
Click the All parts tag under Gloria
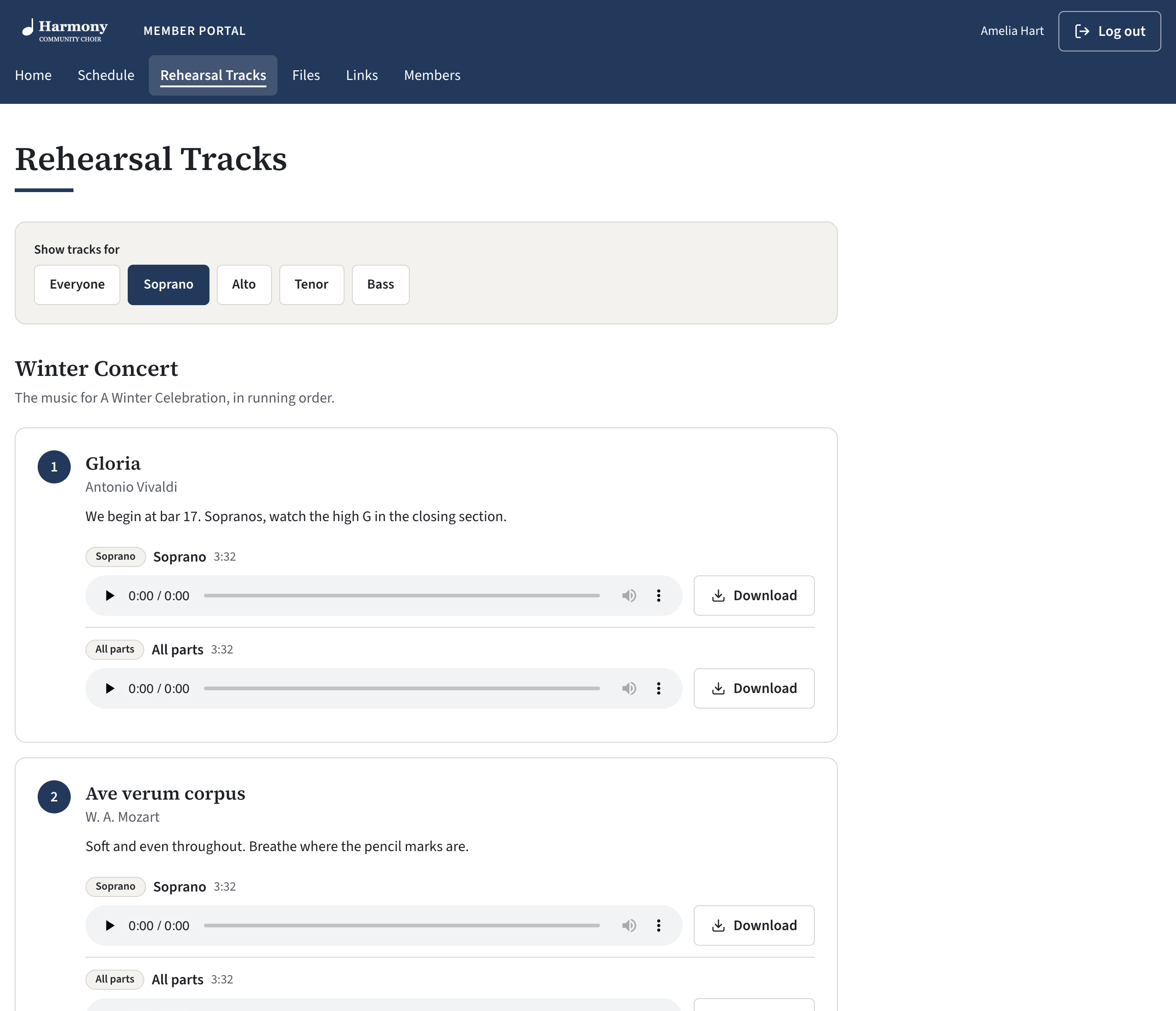tap(115, 649)
